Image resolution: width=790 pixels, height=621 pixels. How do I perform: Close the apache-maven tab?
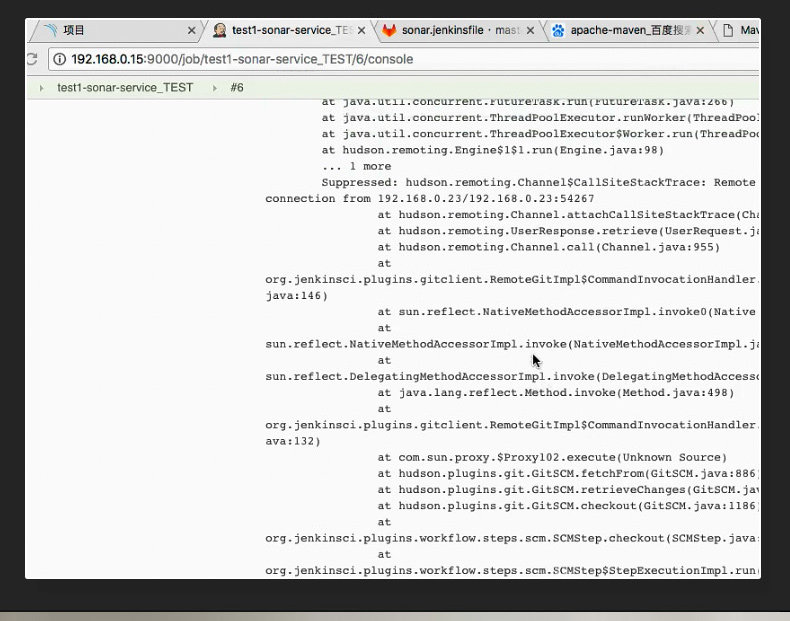[x=700, y=31]
